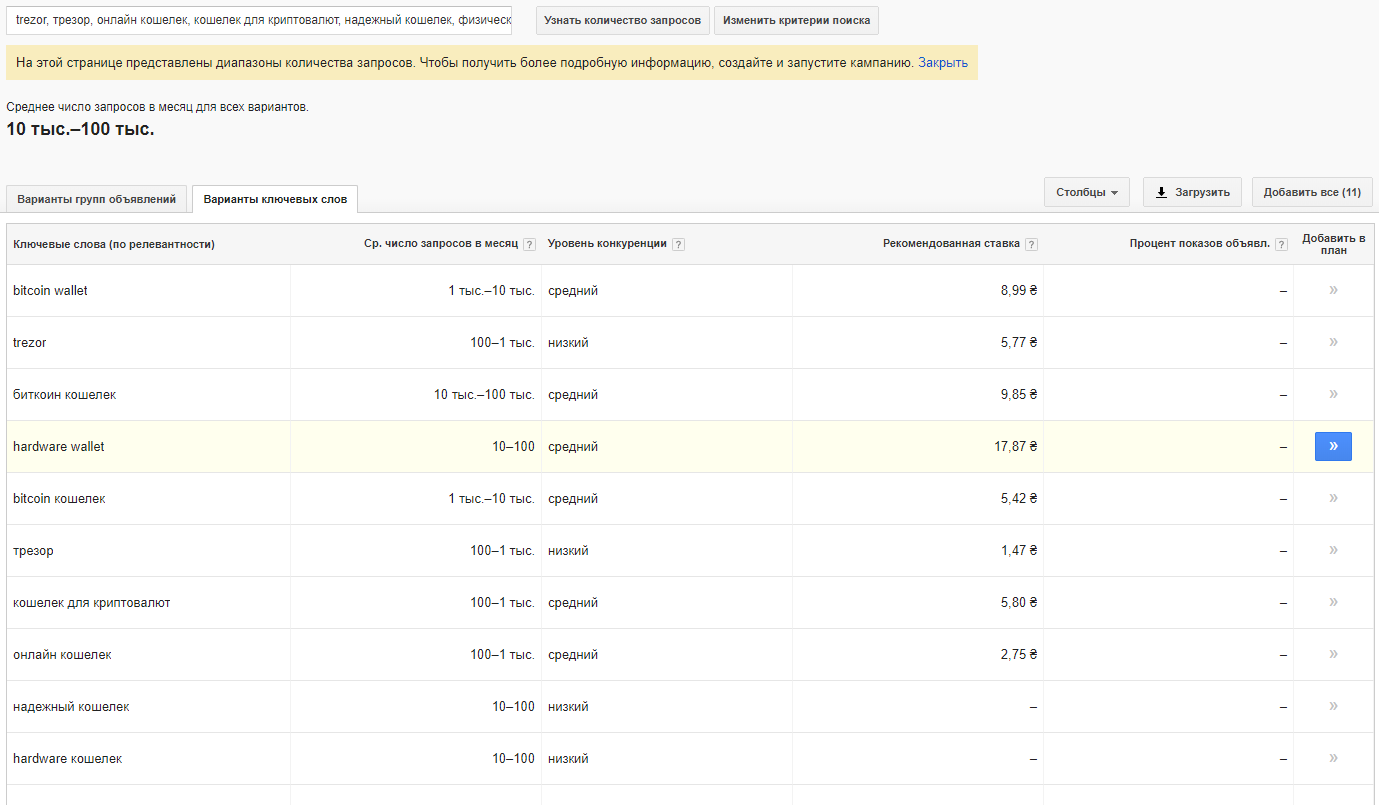This screenshot has height=805, width=1379.
Task: Click help icon next to recommended bid
Action: pos(1031,245)
